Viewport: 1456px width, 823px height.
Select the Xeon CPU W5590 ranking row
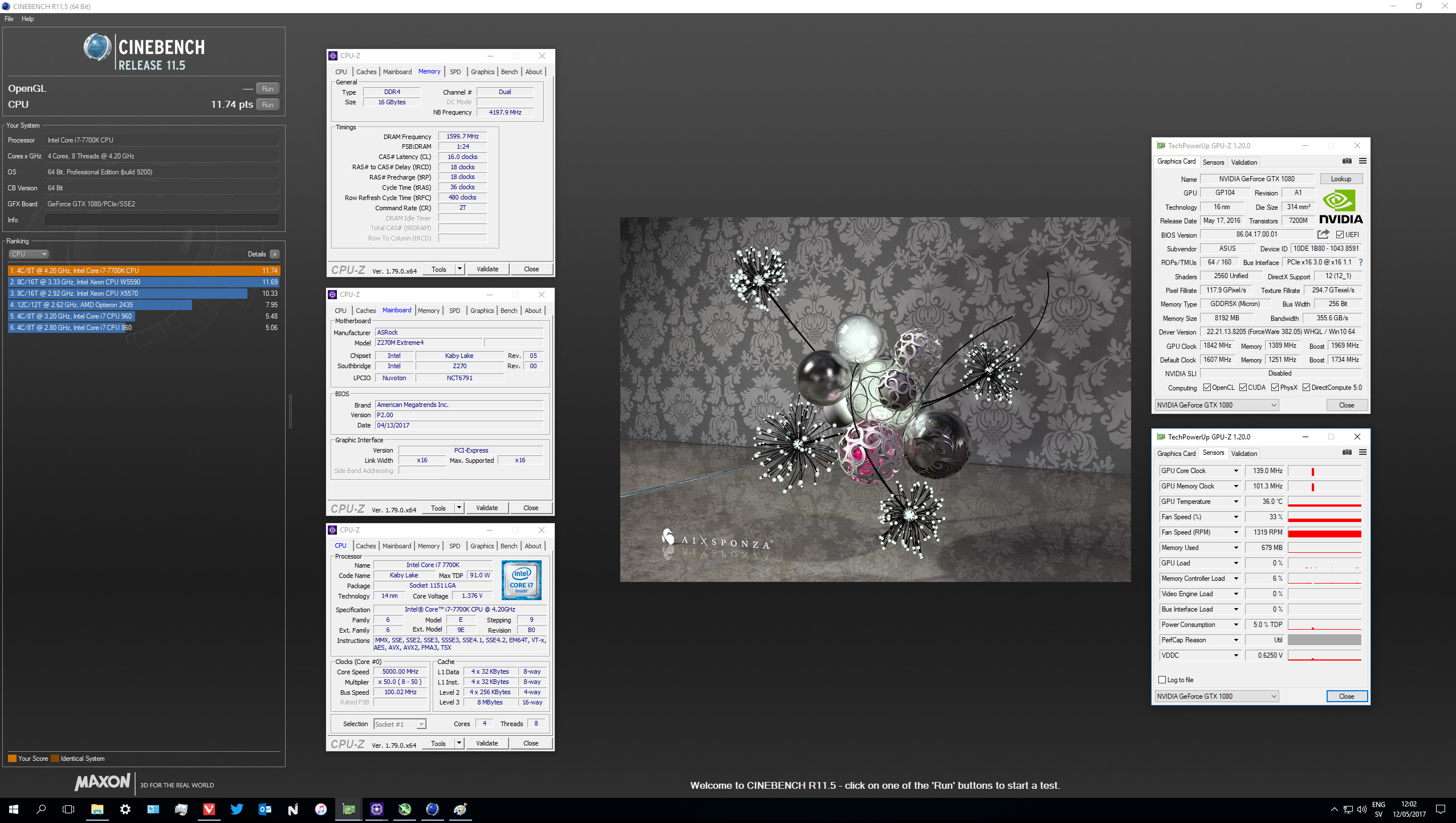coord(144,282)
